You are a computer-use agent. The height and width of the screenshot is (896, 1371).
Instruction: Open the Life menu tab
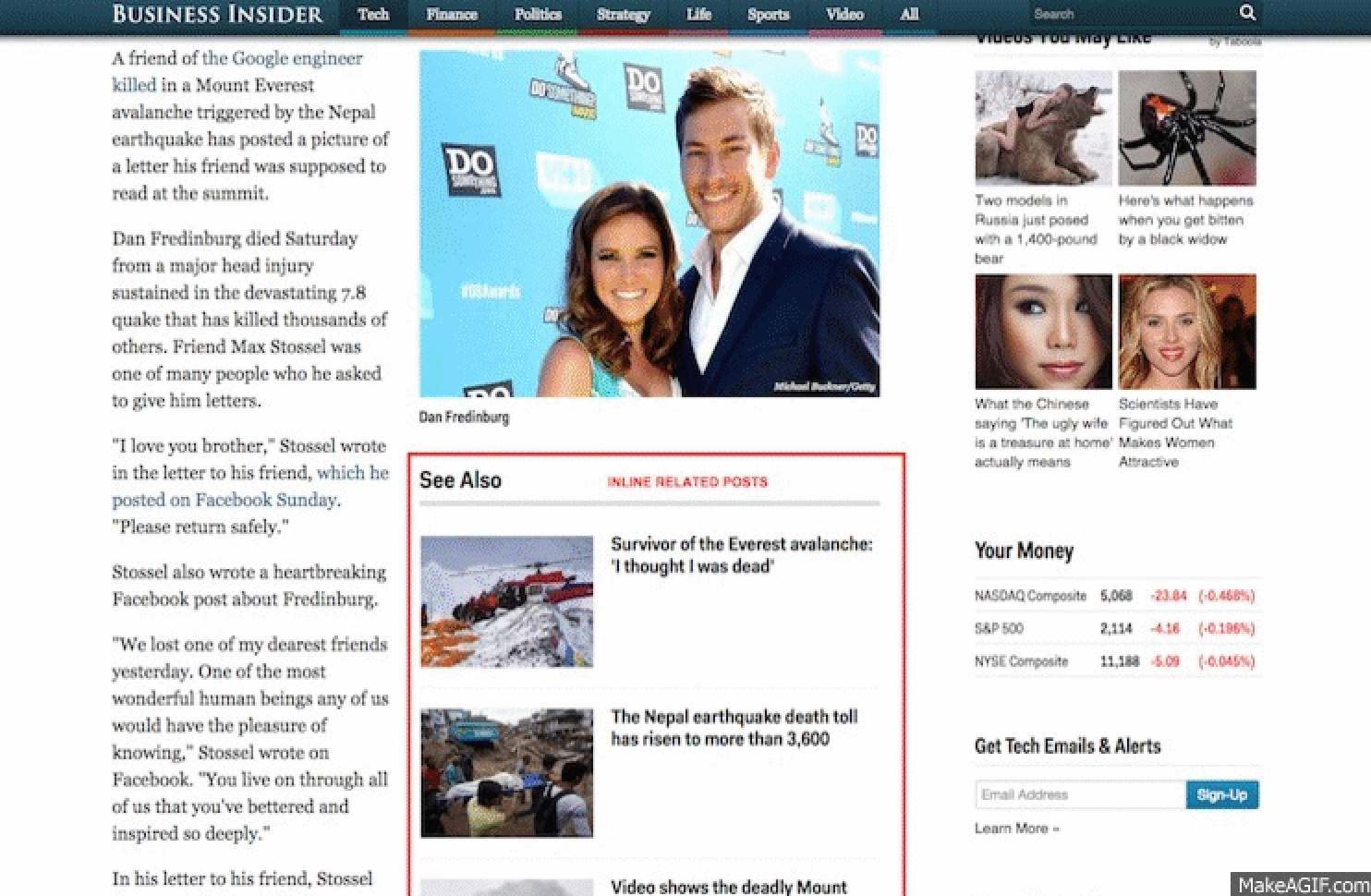pyautogui.click(x=698, y=14)
